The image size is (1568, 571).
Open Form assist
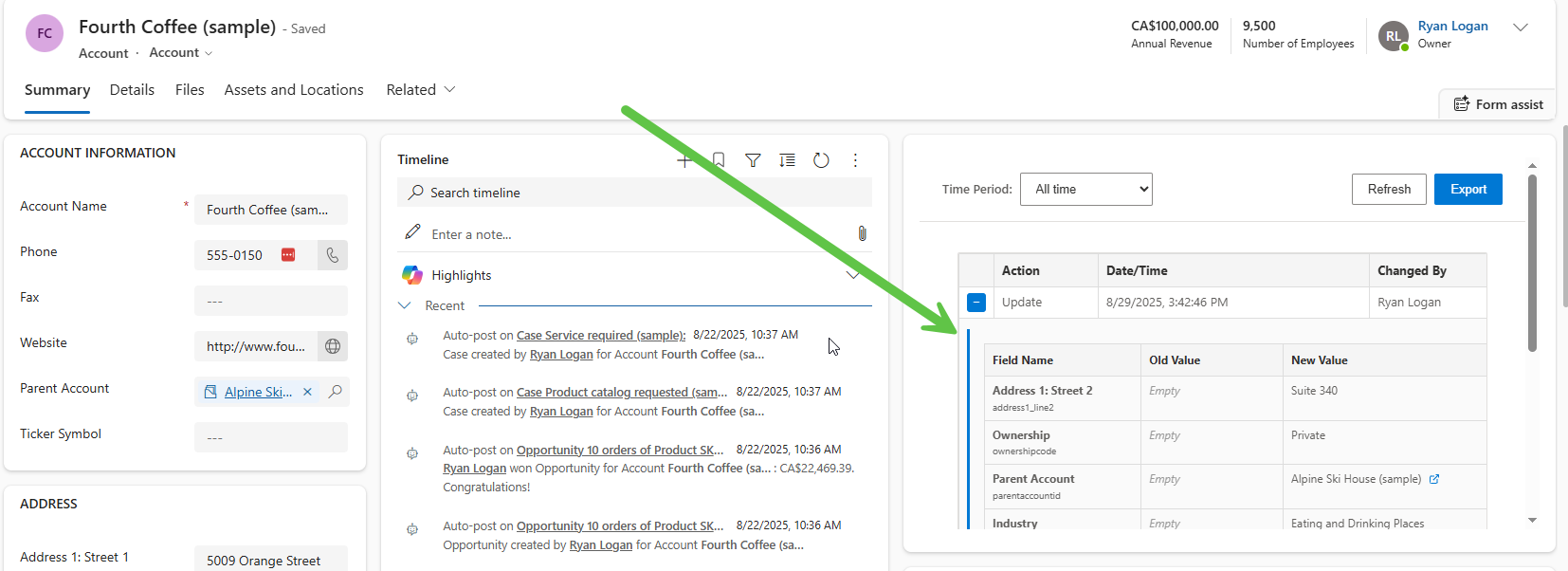point(1498,104)
